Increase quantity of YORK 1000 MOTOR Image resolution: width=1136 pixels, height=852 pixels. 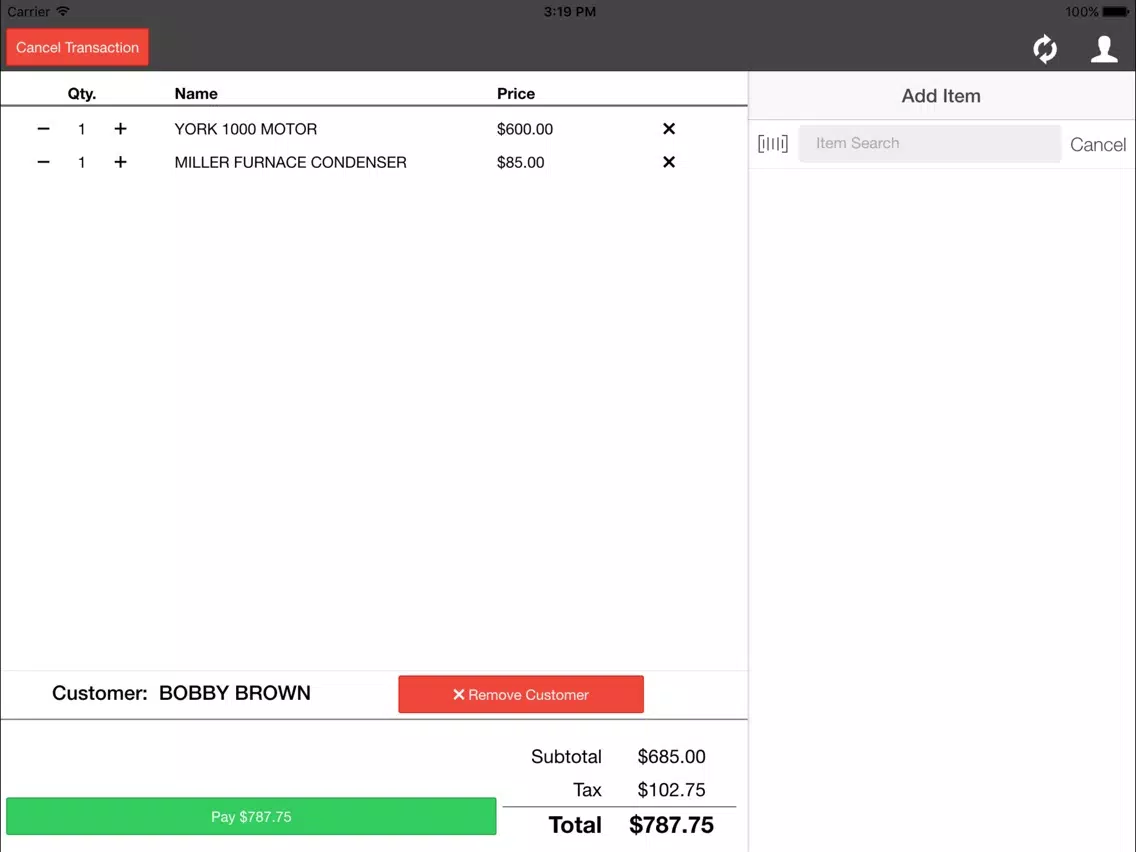[x=120, y=129]
